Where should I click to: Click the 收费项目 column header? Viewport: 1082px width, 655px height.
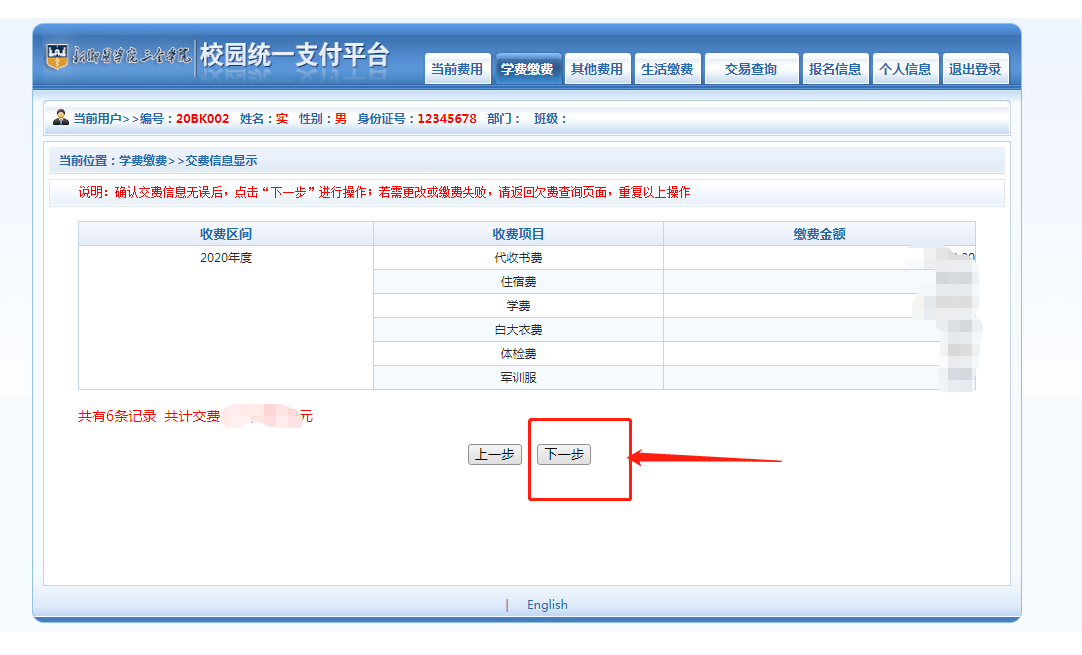tap(518, 234)
